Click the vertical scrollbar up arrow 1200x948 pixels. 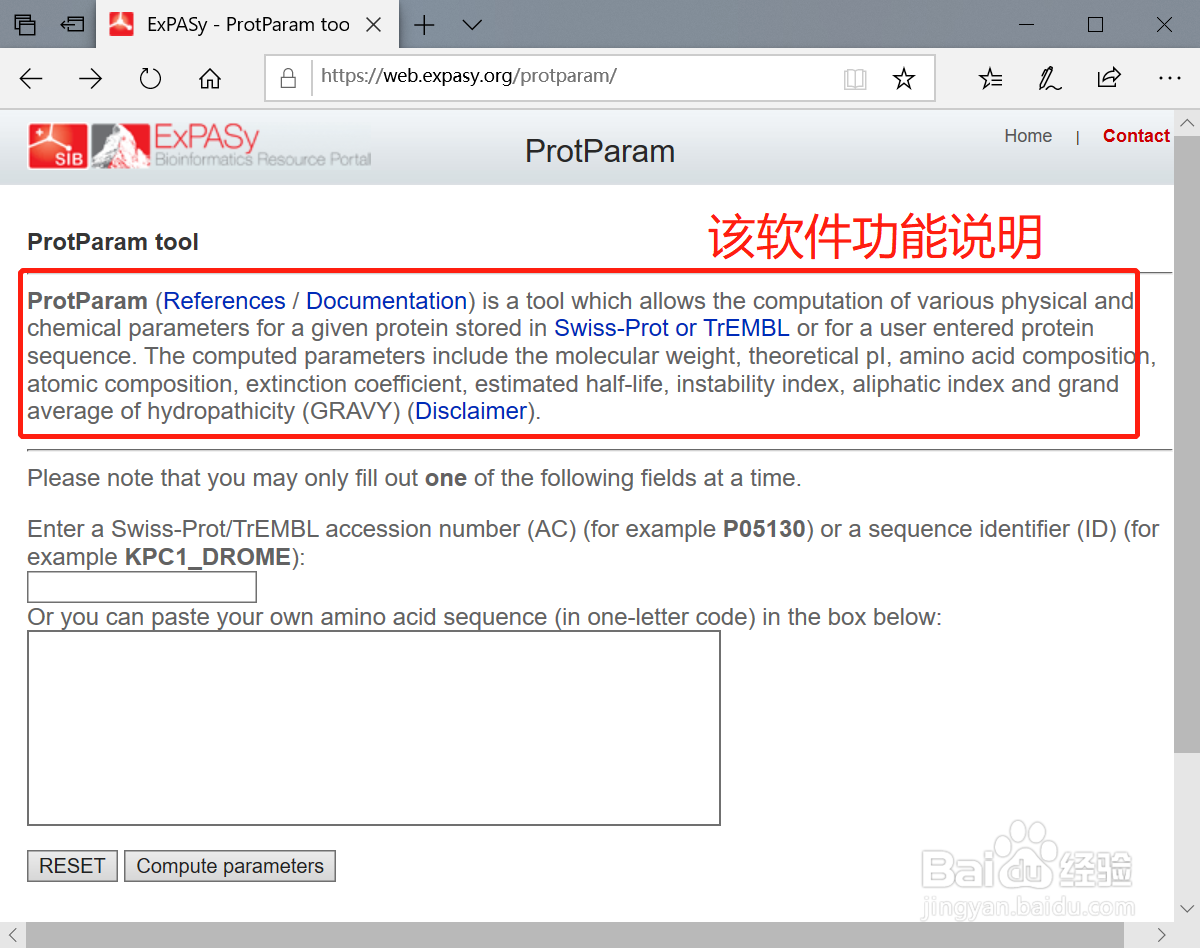tap(1187, 123)
